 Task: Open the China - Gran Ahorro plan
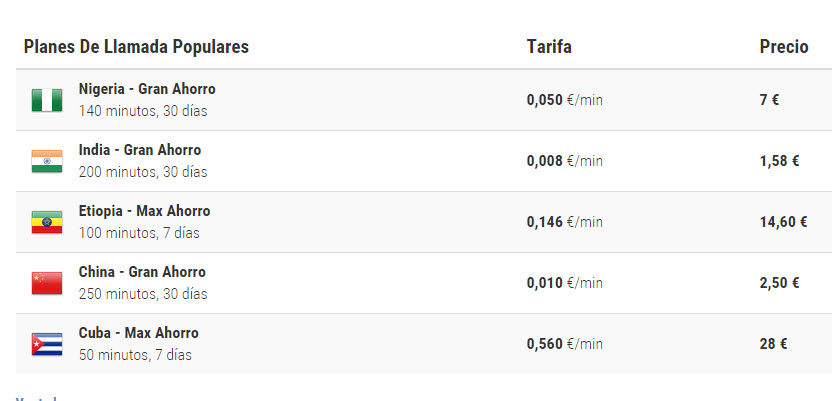coord(142,272)
